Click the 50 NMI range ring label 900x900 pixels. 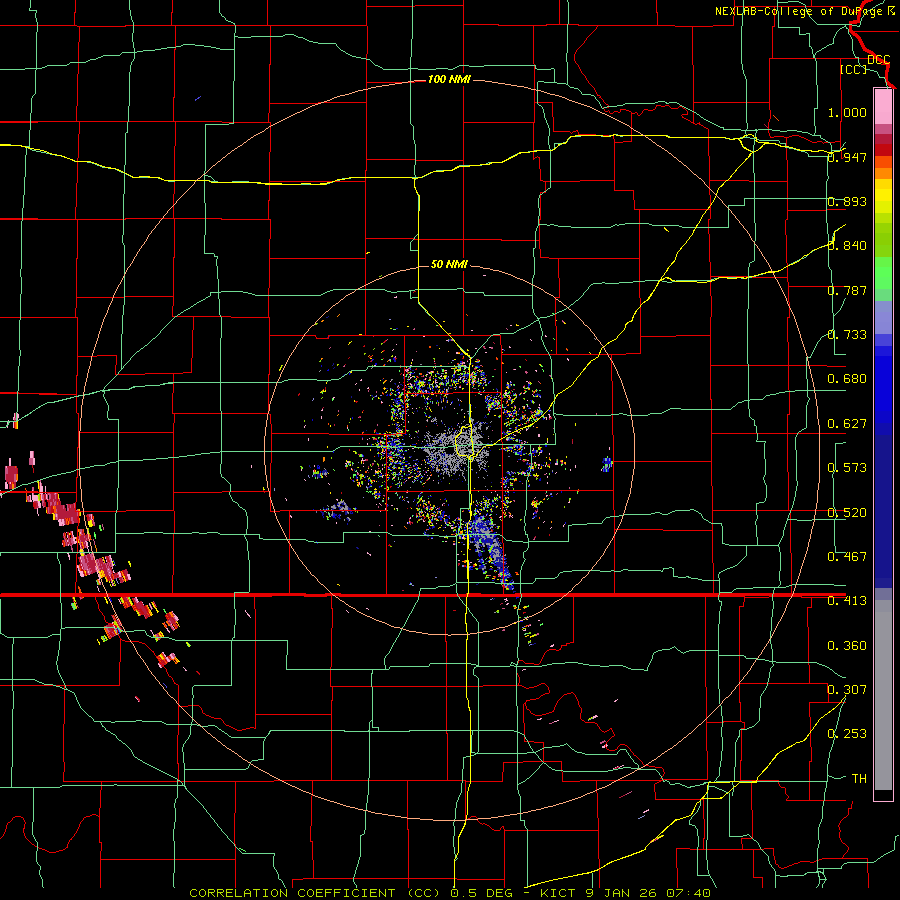pyautogui.click(x=449, y=264)
